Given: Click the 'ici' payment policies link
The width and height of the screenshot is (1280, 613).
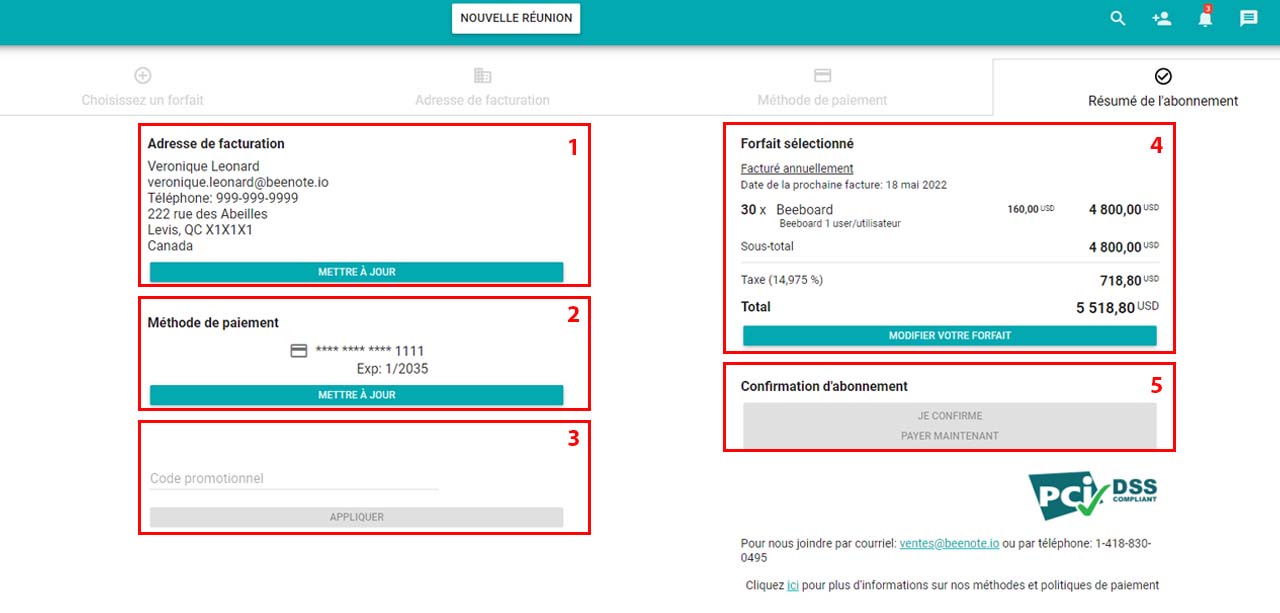Looking at the screenshot, I should tap(793, 585).
